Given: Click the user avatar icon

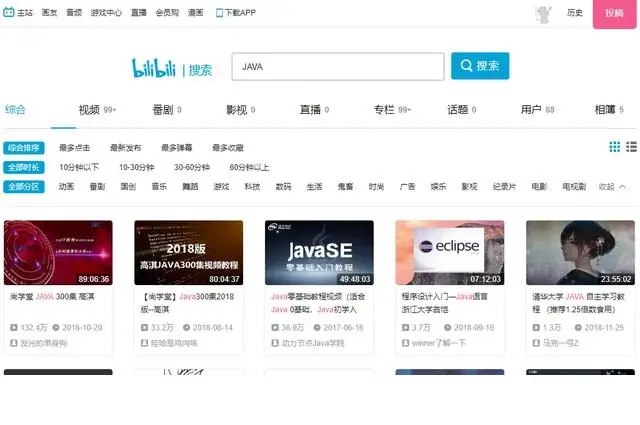Looking at the screenshot, I should 543,14.
